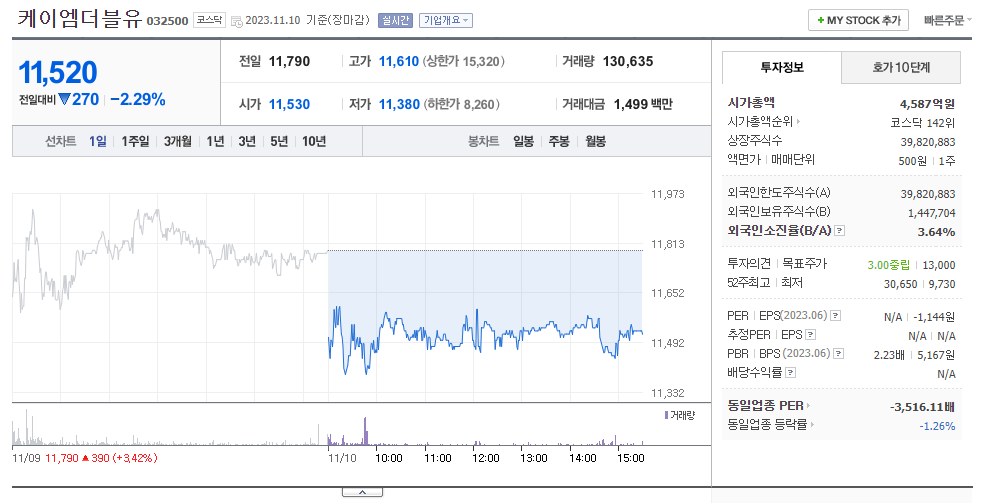
Task: Click the 하한가 8,260 limit text
Action: click(x=462, y=105)
